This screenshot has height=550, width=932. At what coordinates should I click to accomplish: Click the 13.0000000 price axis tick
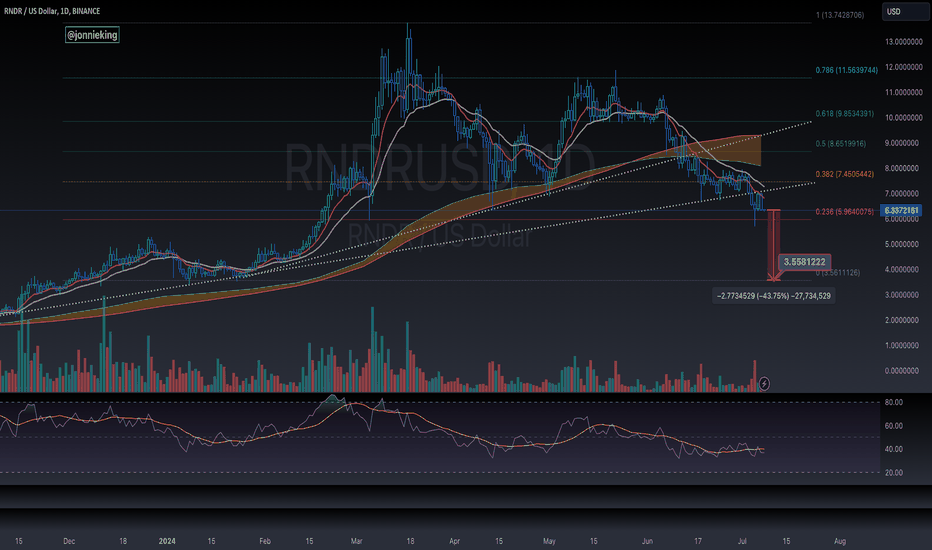point(903,42)
